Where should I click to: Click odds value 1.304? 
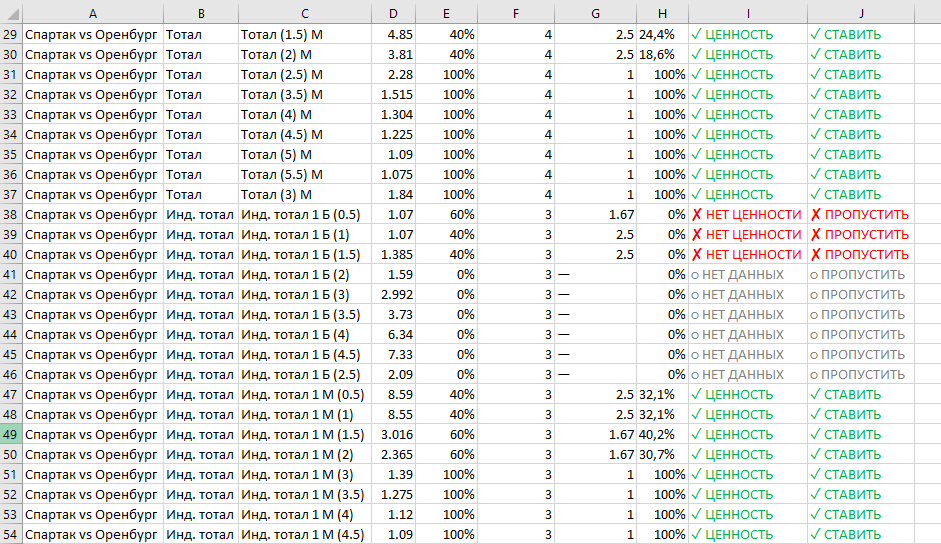click(397, 114)
